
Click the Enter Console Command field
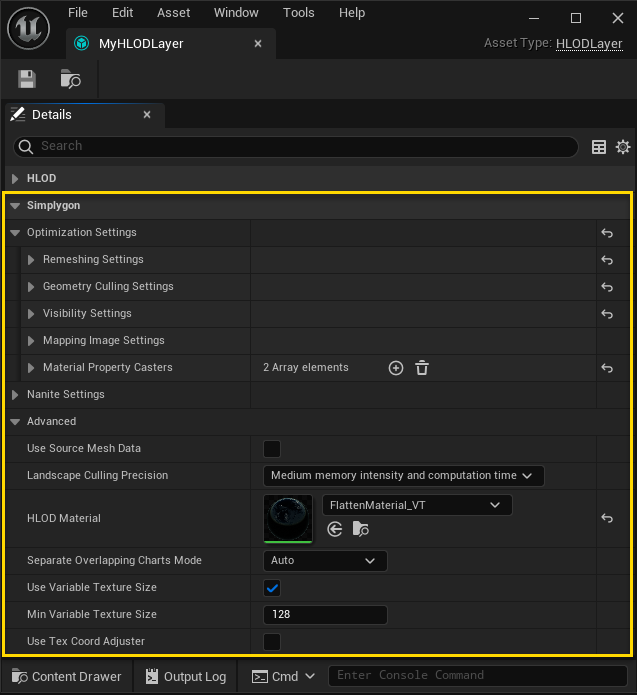(x=478, y=676)
